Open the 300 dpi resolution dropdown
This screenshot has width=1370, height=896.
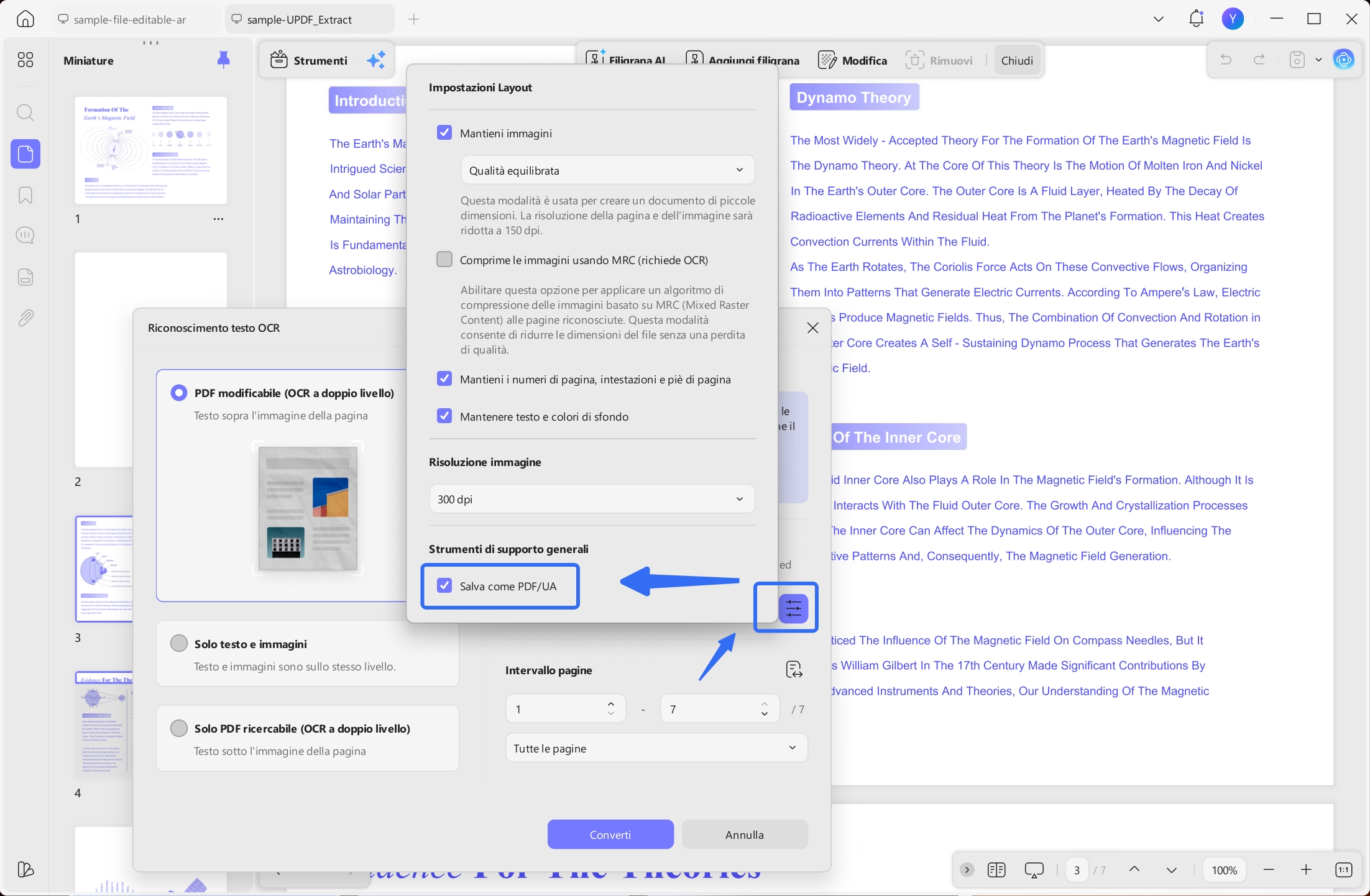point(592,499)
